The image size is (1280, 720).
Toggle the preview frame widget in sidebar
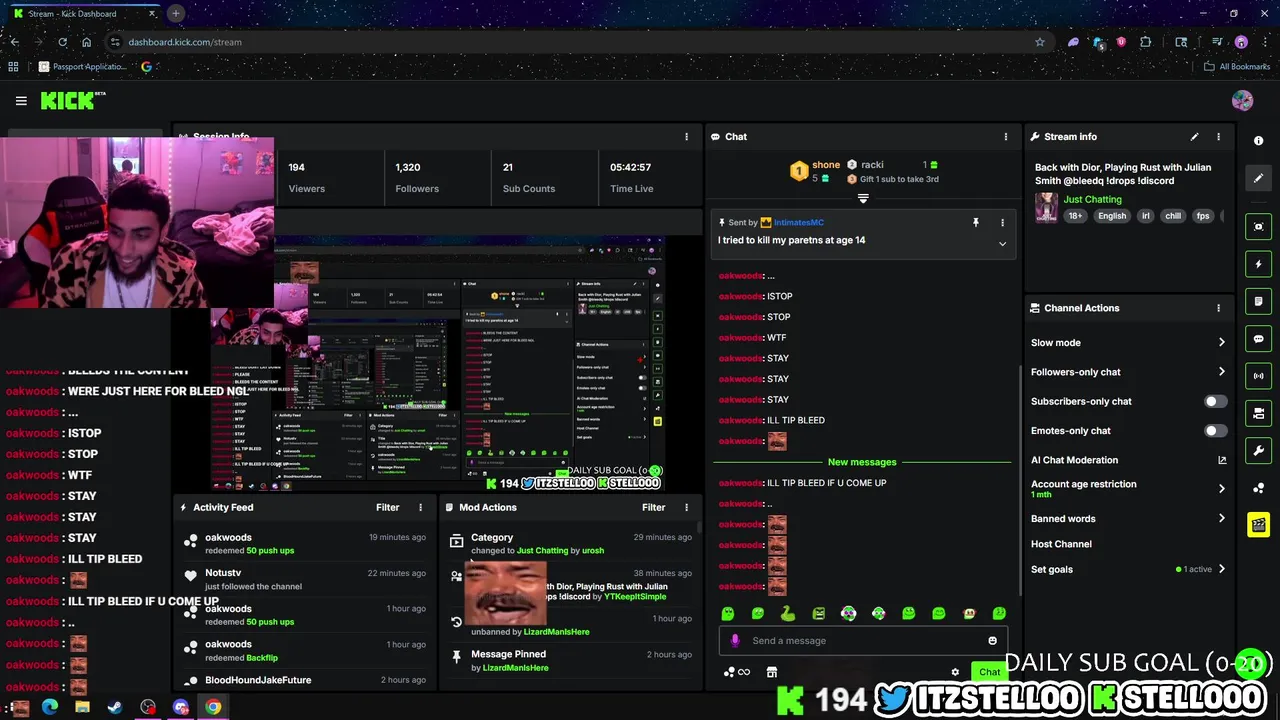coord(1258,227)
